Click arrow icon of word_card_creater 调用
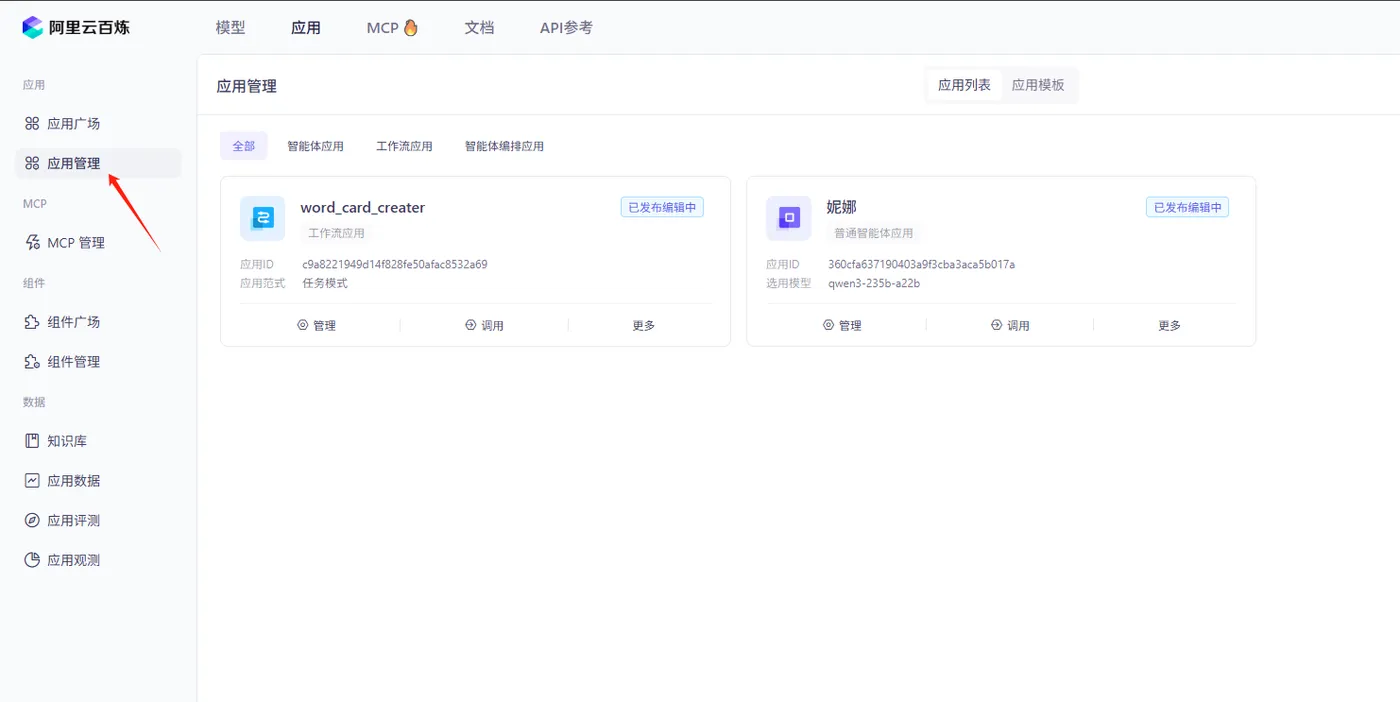This screenshot has width=1400, height=702. [471, 325]
